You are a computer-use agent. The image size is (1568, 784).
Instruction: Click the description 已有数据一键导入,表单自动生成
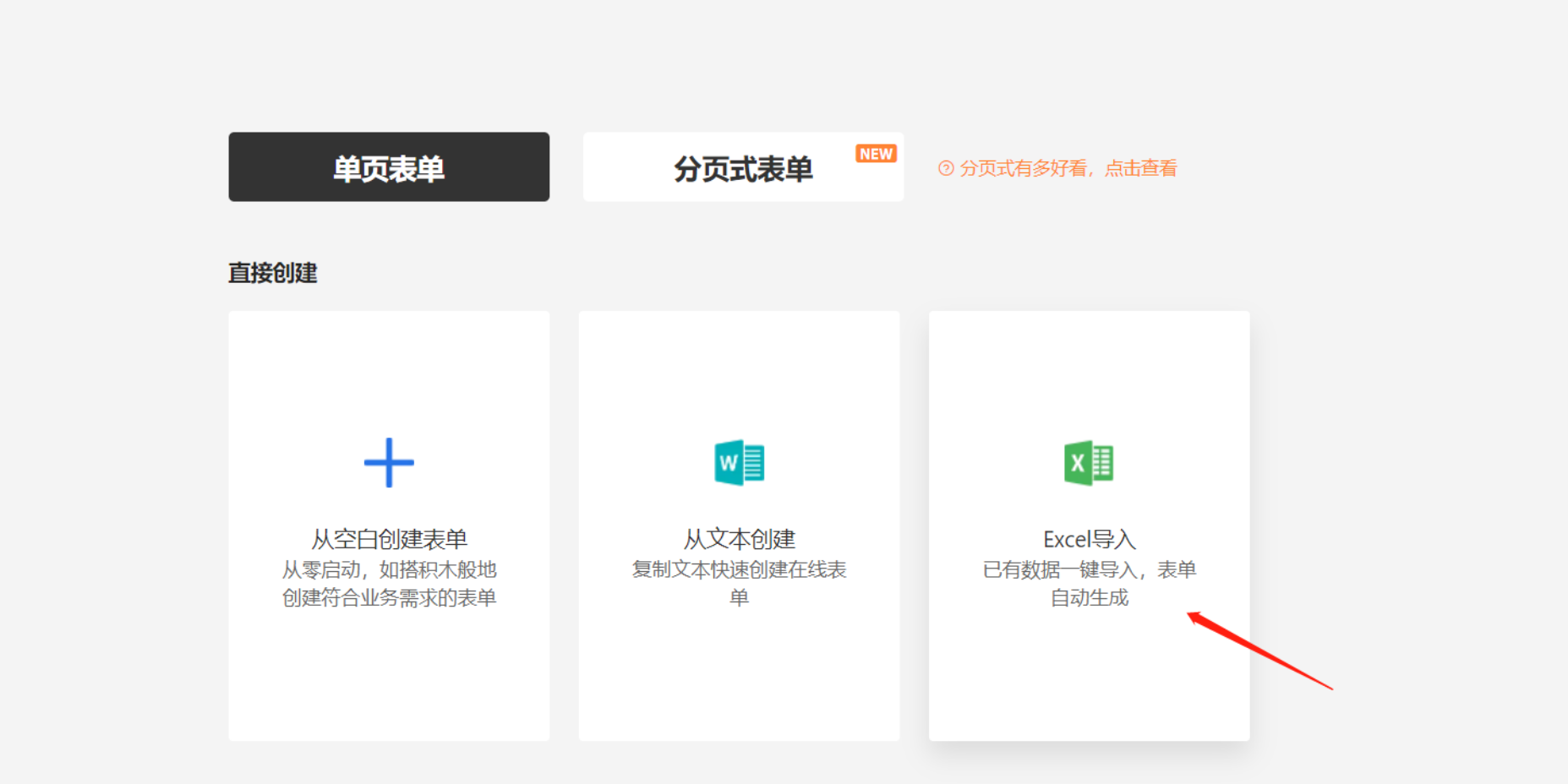point(1089,583)
